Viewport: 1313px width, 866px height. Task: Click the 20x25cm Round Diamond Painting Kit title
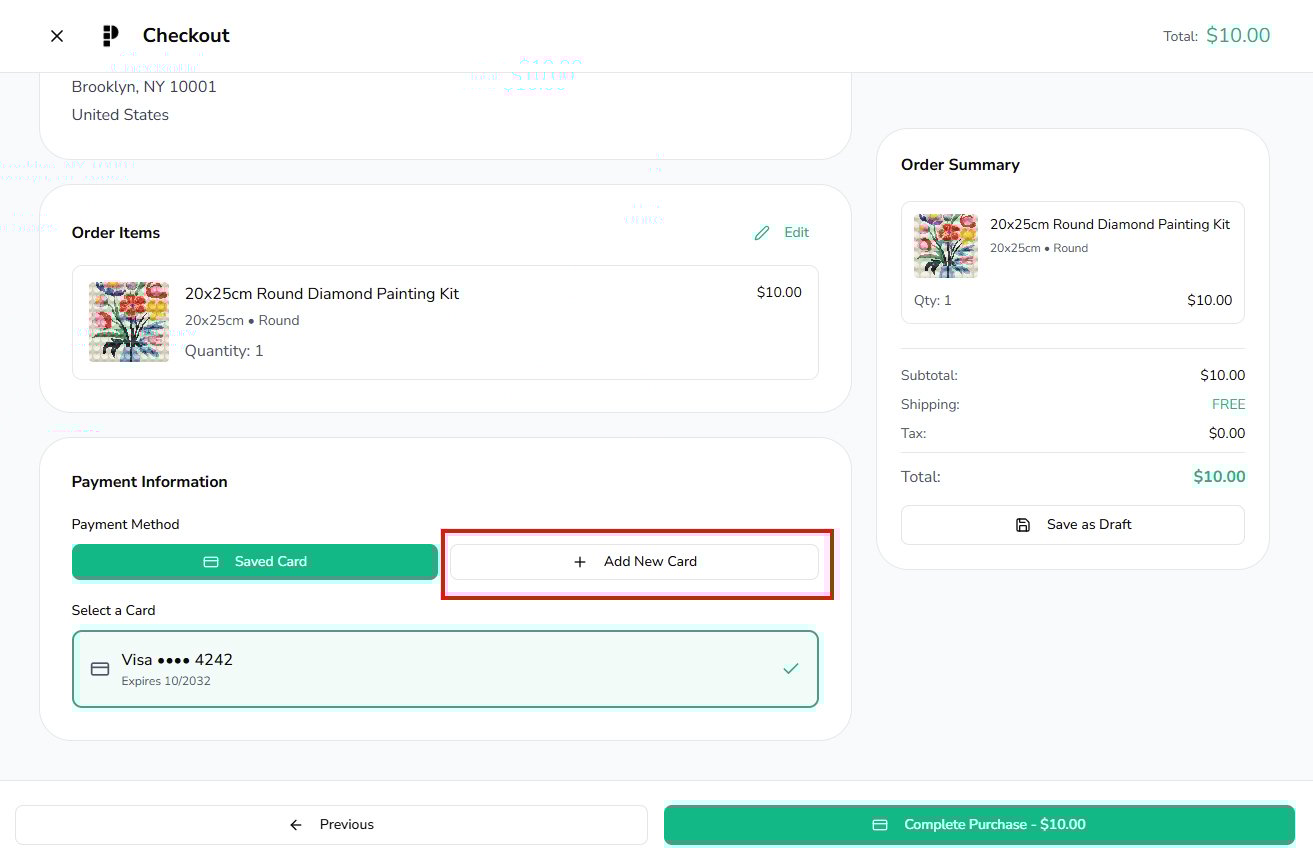(x=322, y=294)
